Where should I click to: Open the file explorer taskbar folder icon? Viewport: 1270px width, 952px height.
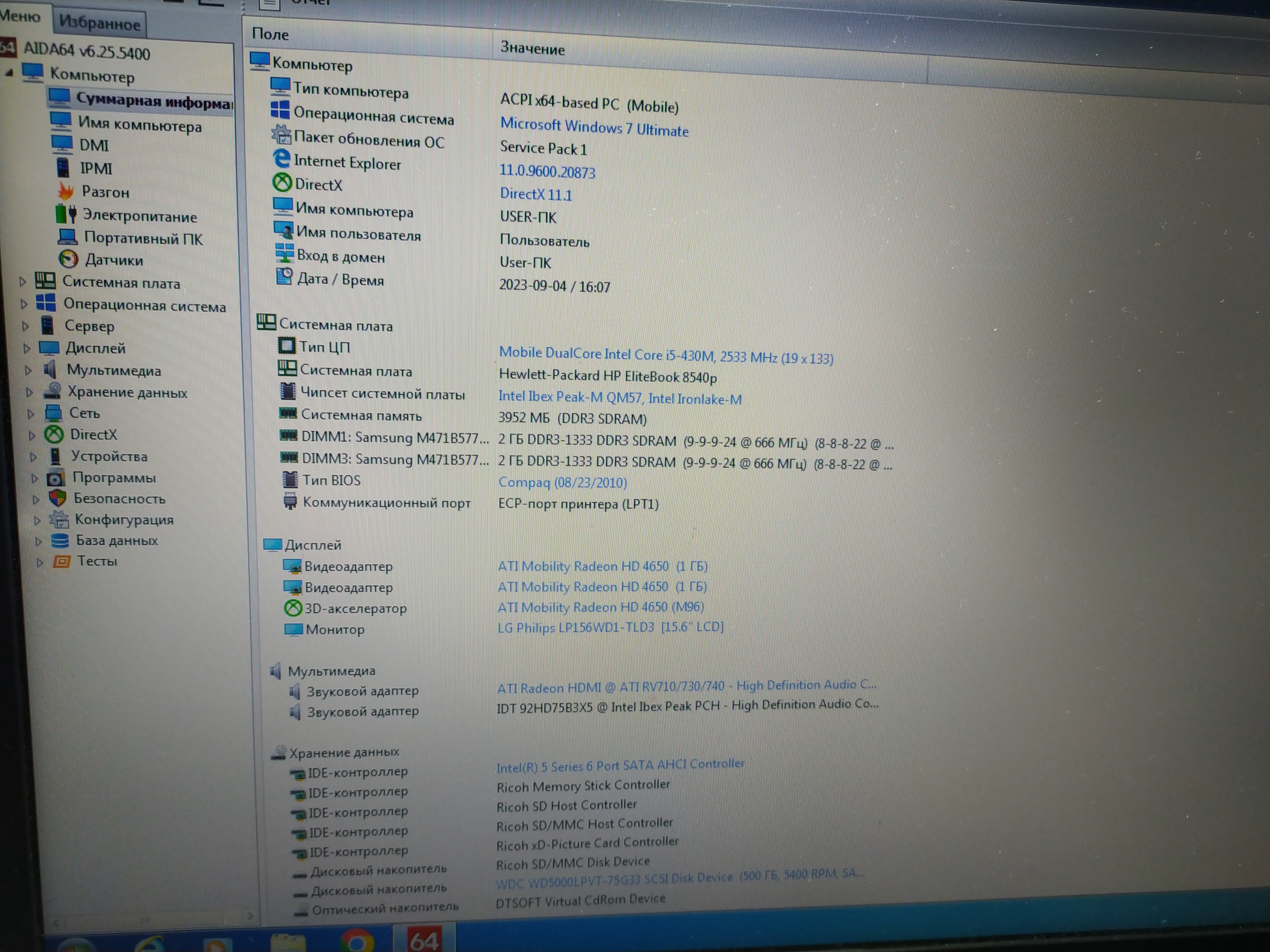point(288,943)
